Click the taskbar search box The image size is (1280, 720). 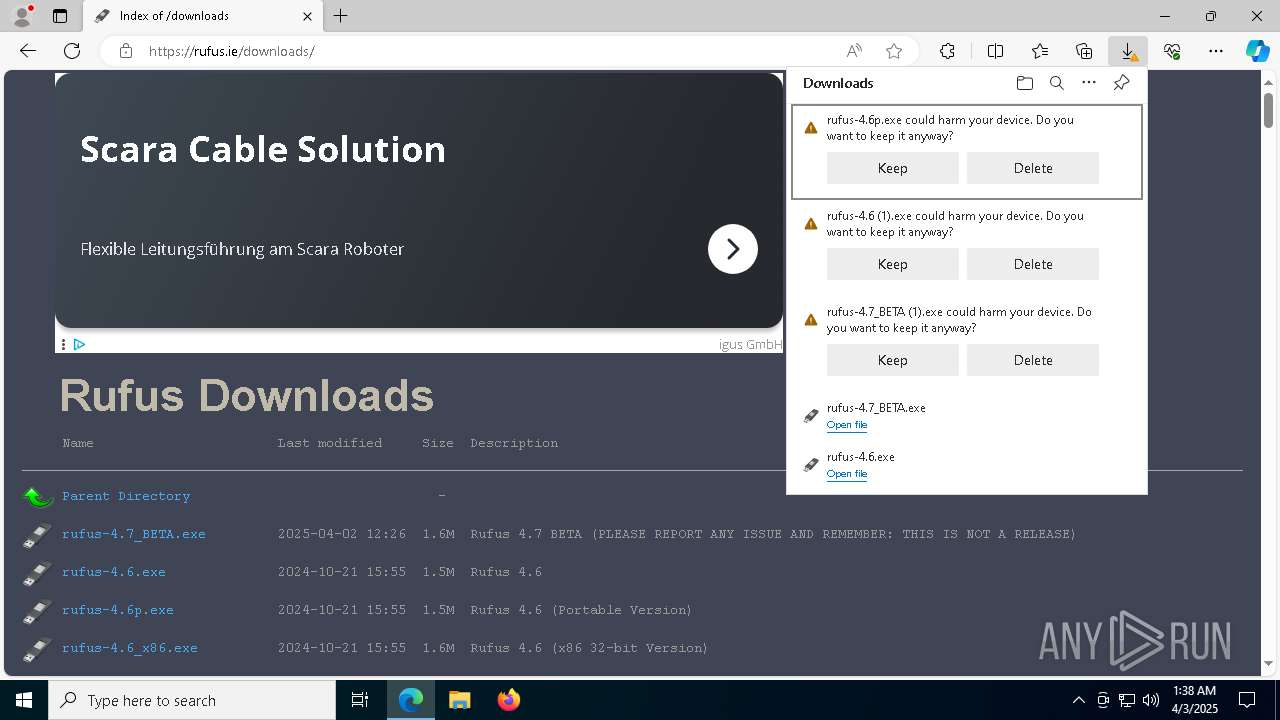coord(192,700)
